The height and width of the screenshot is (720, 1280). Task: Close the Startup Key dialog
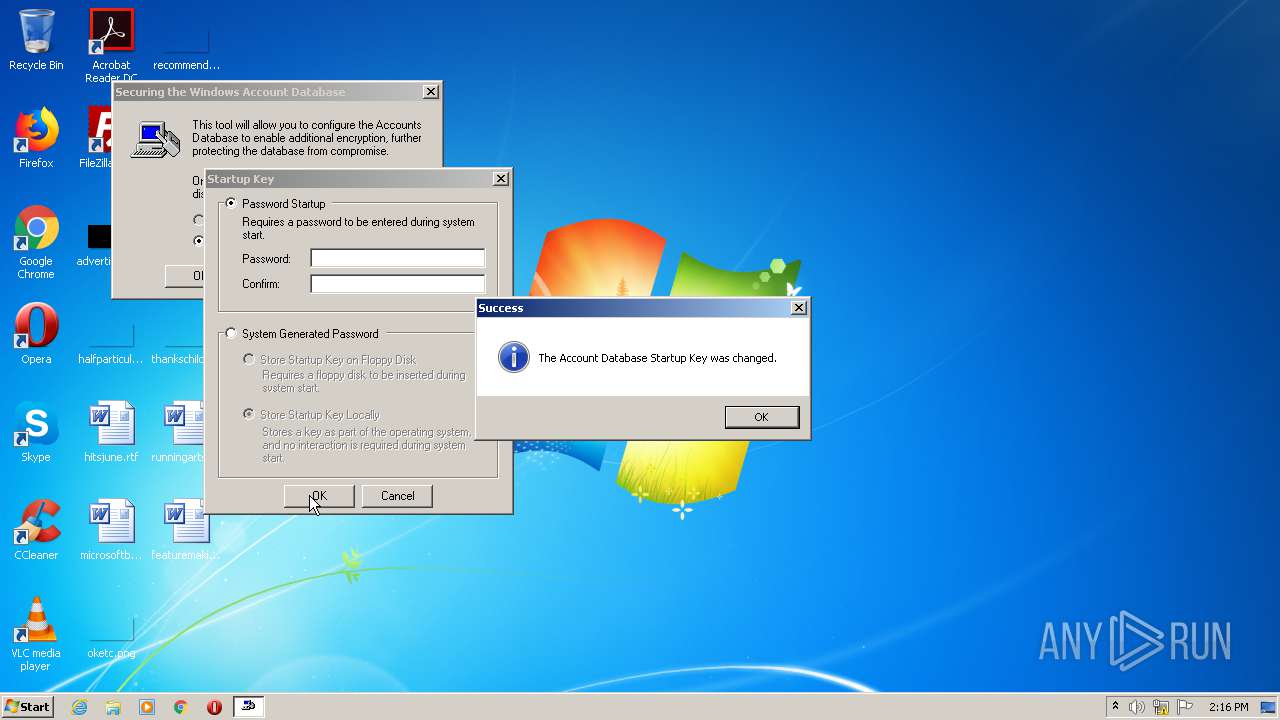coord(501,179)
